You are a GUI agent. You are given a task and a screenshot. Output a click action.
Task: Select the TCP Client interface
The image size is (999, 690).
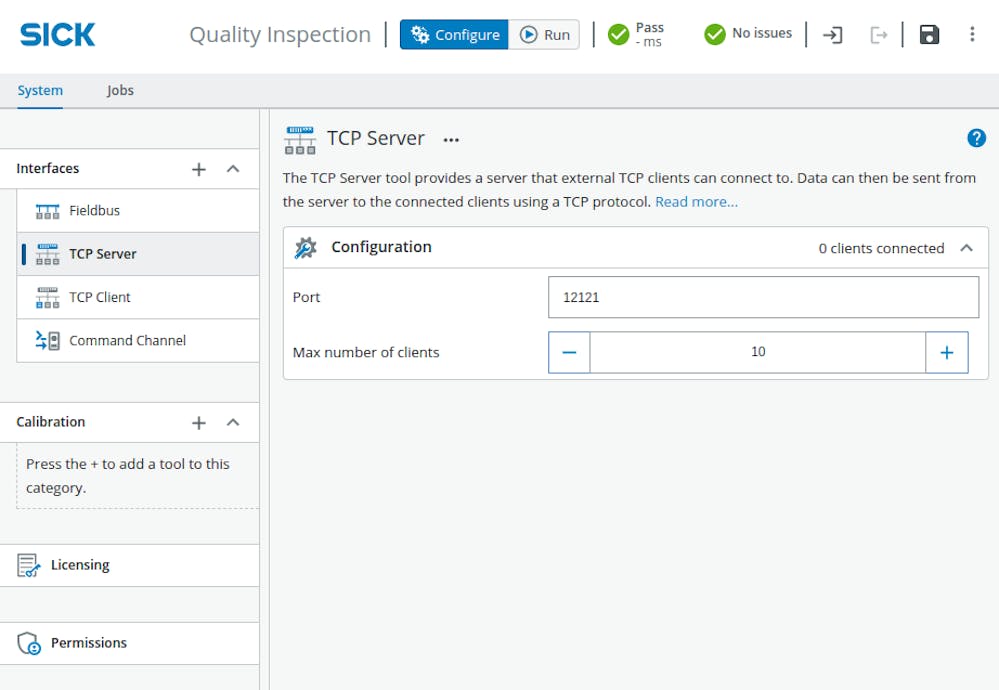click(x=138, y=298)
